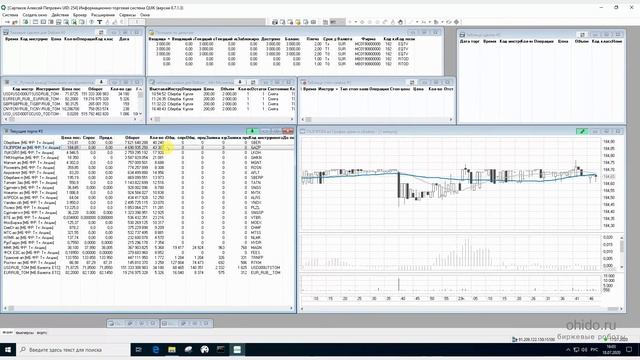Click the terminal app icon on the taskbar

point(221,350)
